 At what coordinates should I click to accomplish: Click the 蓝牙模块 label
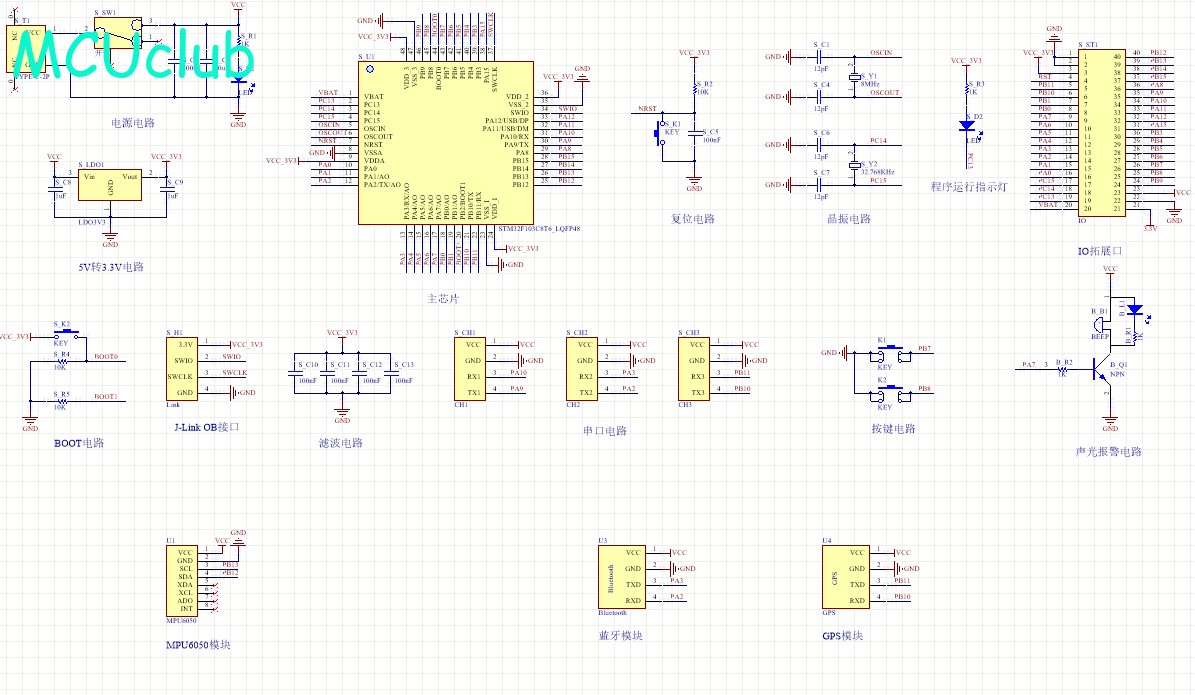click(620, 636)
